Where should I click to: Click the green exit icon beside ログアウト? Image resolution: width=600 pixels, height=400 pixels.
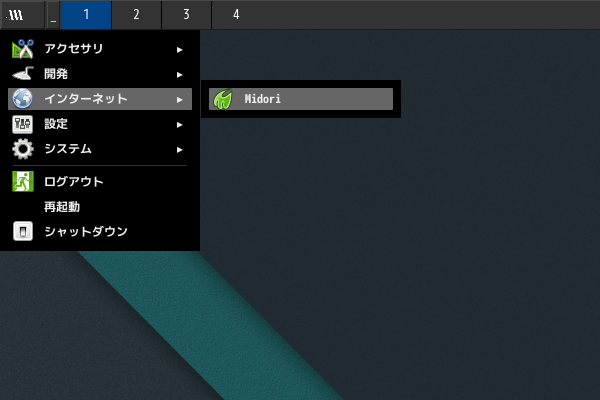pyautogui.click(x=23, y=181)
